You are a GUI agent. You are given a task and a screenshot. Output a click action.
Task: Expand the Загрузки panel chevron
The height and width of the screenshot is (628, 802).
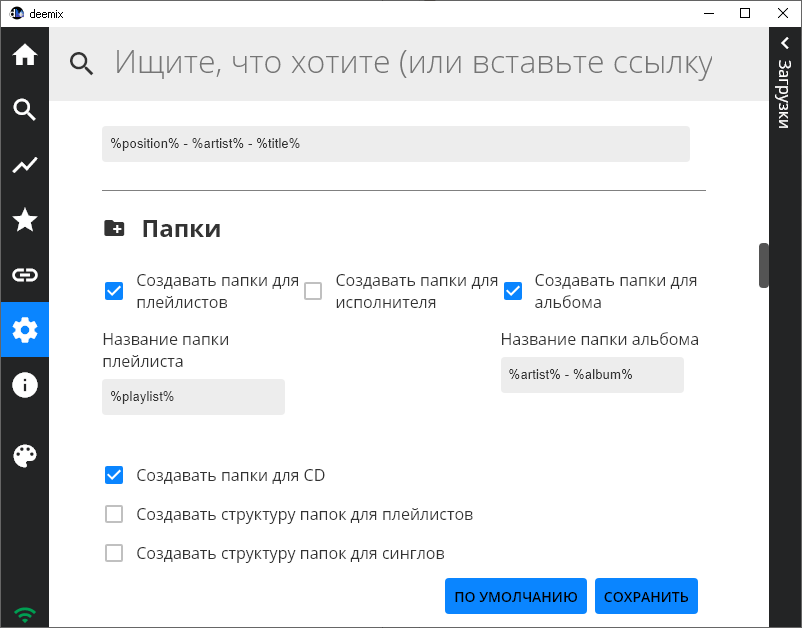(x=783, y=44)
